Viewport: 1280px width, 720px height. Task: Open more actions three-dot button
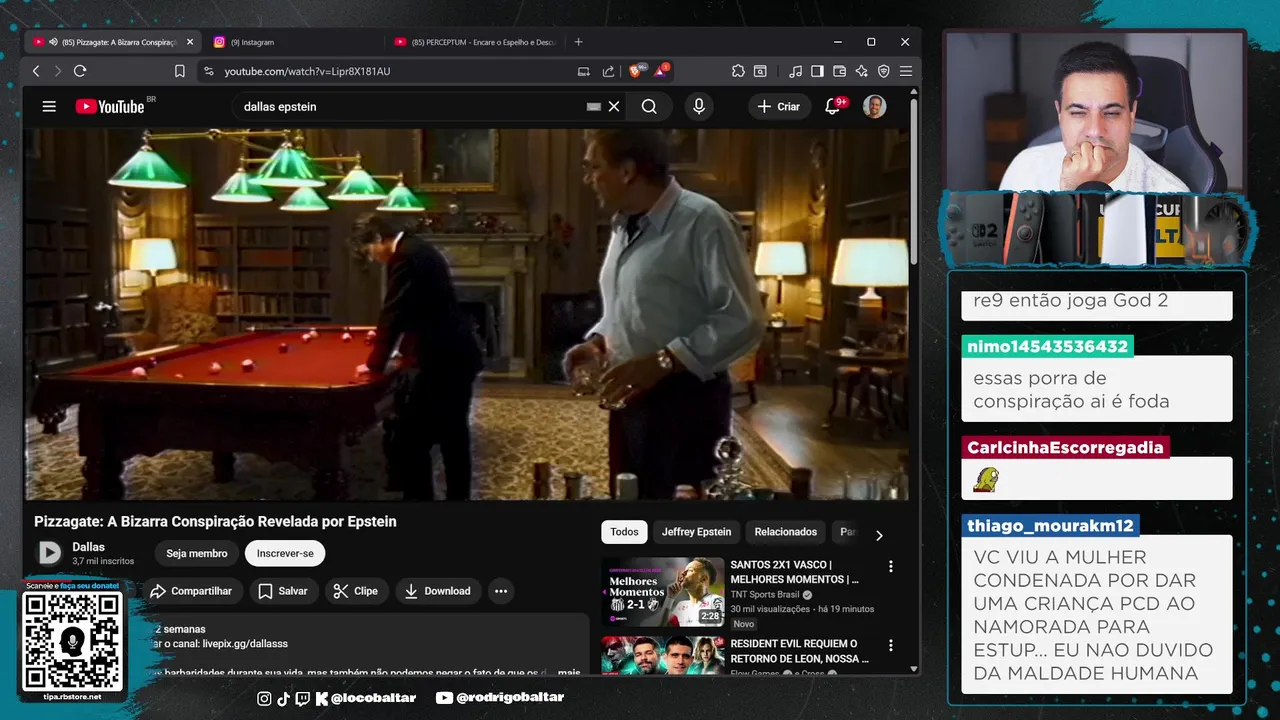[x=501, y=591]
